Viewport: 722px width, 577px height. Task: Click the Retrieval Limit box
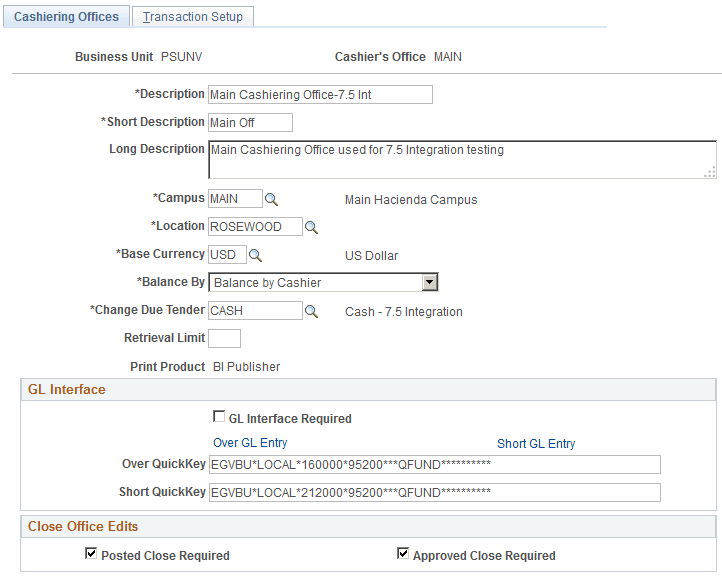[224, 339]
